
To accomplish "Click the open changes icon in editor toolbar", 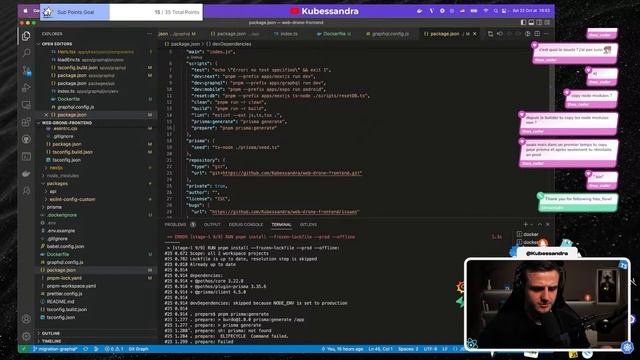I will [x=490, y=34].
